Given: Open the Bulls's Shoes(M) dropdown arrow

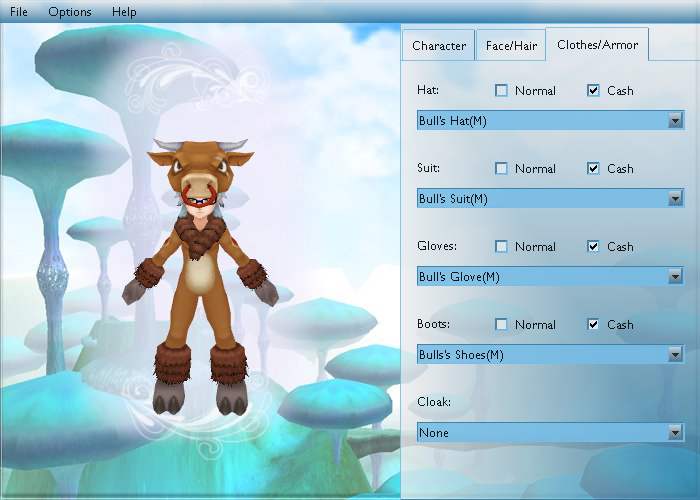Looking at the screenshot, I should click(675, 354).
